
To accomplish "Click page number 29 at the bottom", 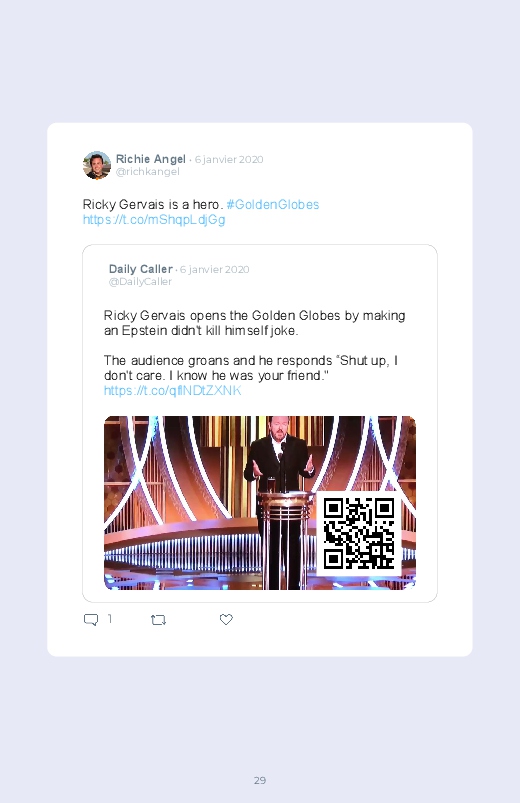I will pyautogui.click(x=260, y=780).
